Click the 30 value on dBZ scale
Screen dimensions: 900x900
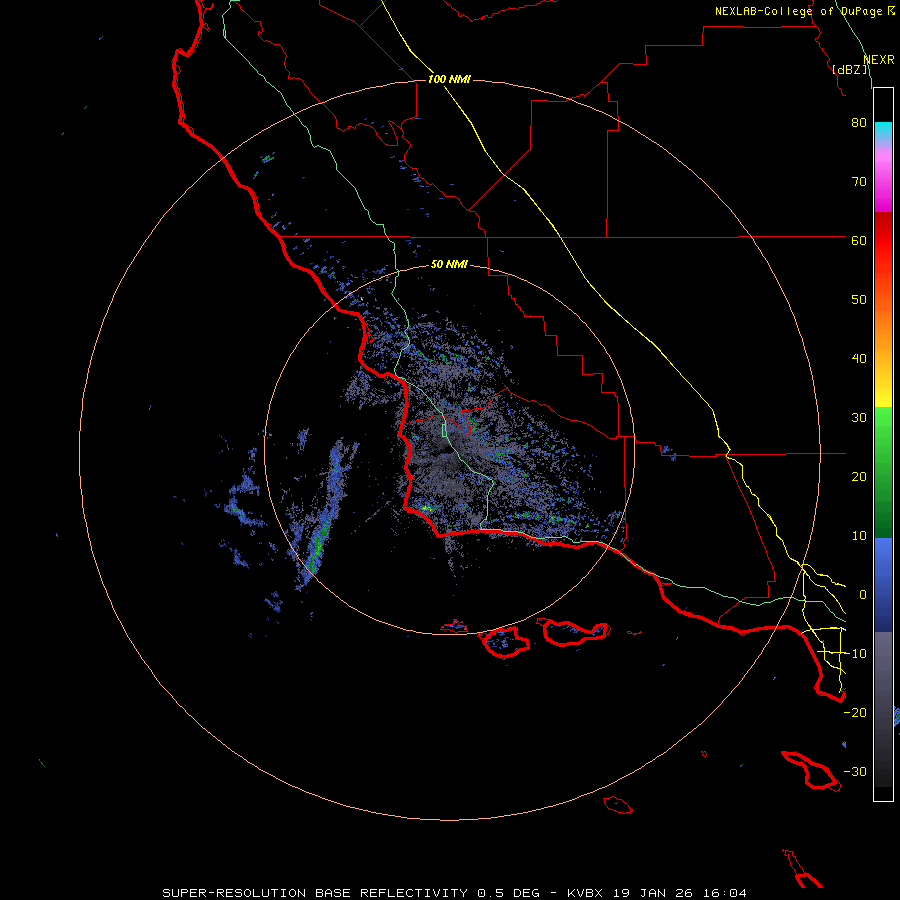tap(859, 418)
